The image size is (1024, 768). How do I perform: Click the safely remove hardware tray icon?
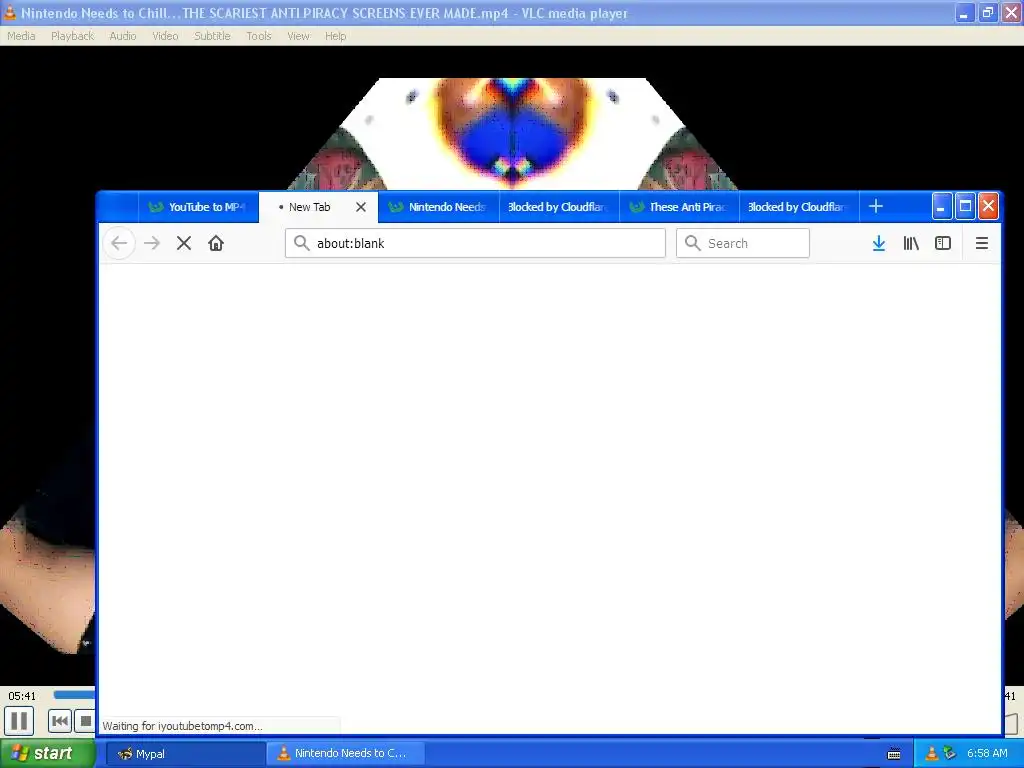click(950, 754)
